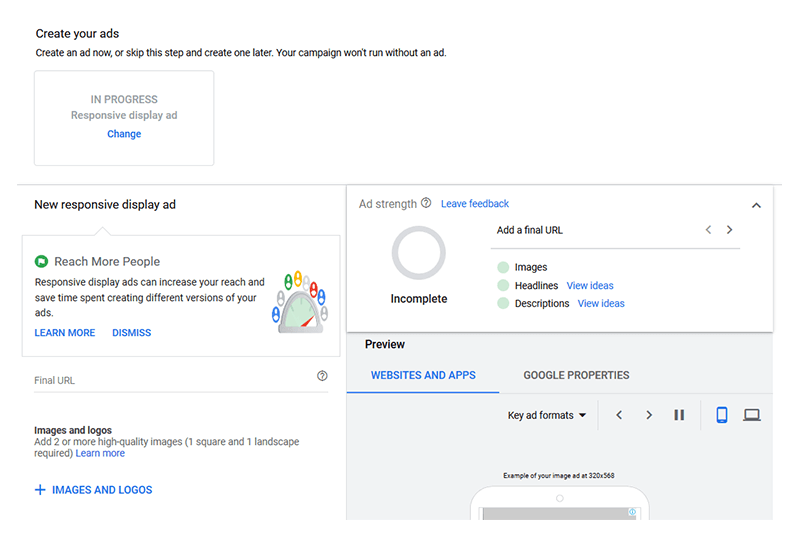Select the Websites and Apps tab
Screen dimensions: 800x535
(x=423, y=376)
